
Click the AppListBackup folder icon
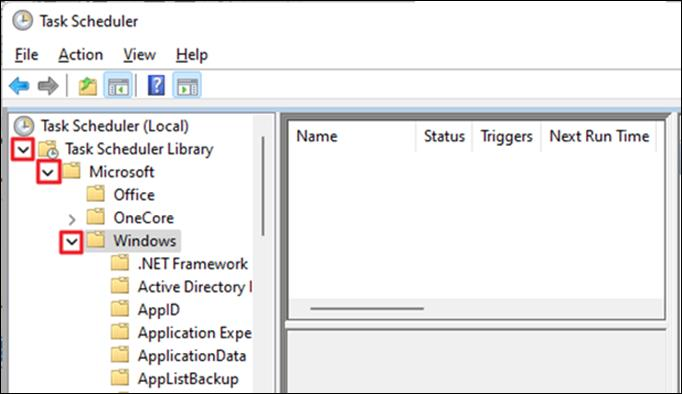[x=120, y=378]
